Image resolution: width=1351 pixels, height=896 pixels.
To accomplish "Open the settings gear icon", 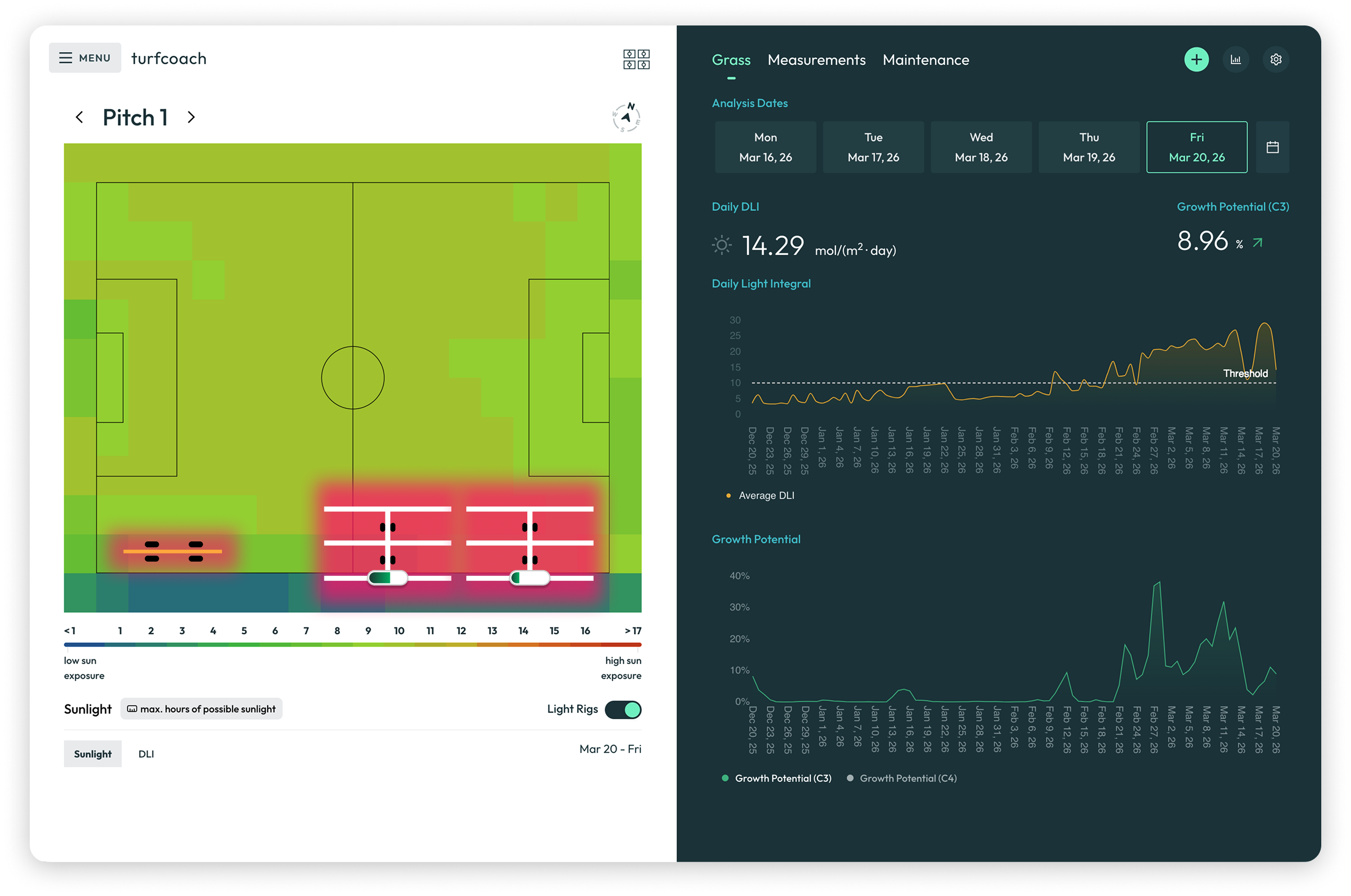I will click(x=1276, y=59).
